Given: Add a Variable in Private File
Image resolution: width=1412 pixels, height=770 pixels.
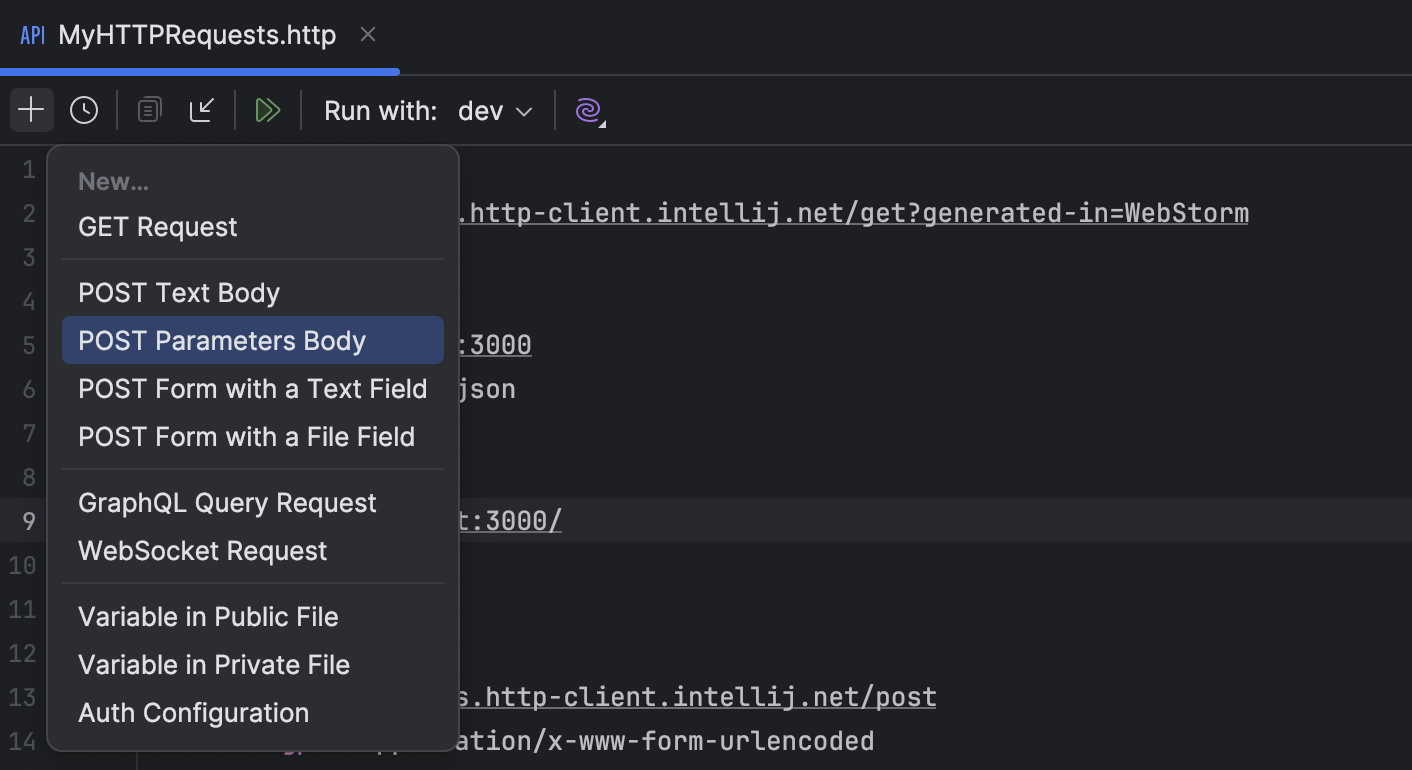Looking at the screenshot, I should 213,664.
